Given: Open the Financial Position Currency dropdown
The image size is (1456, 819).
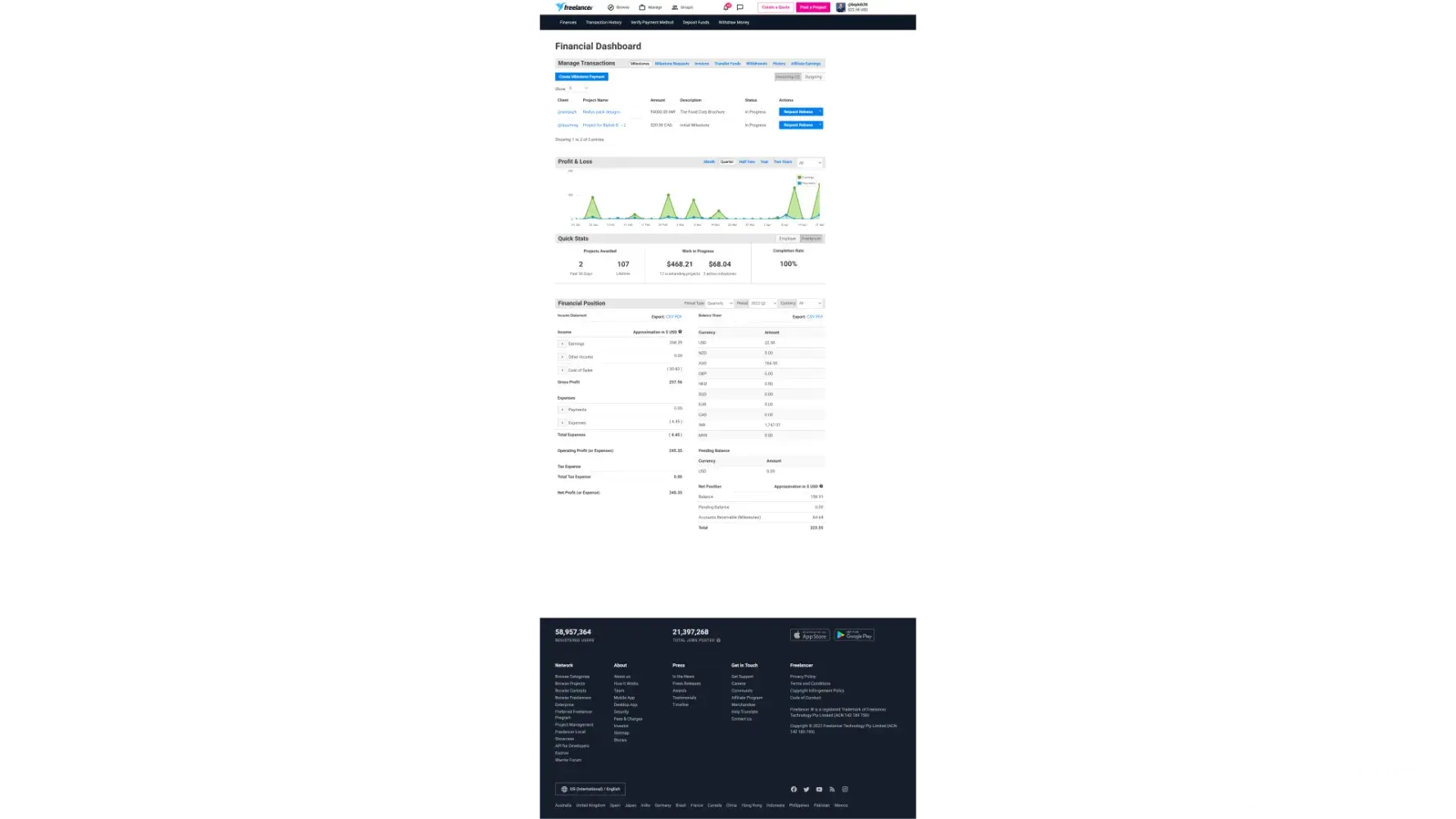Looking at the screenshot, I should point(810,303).
